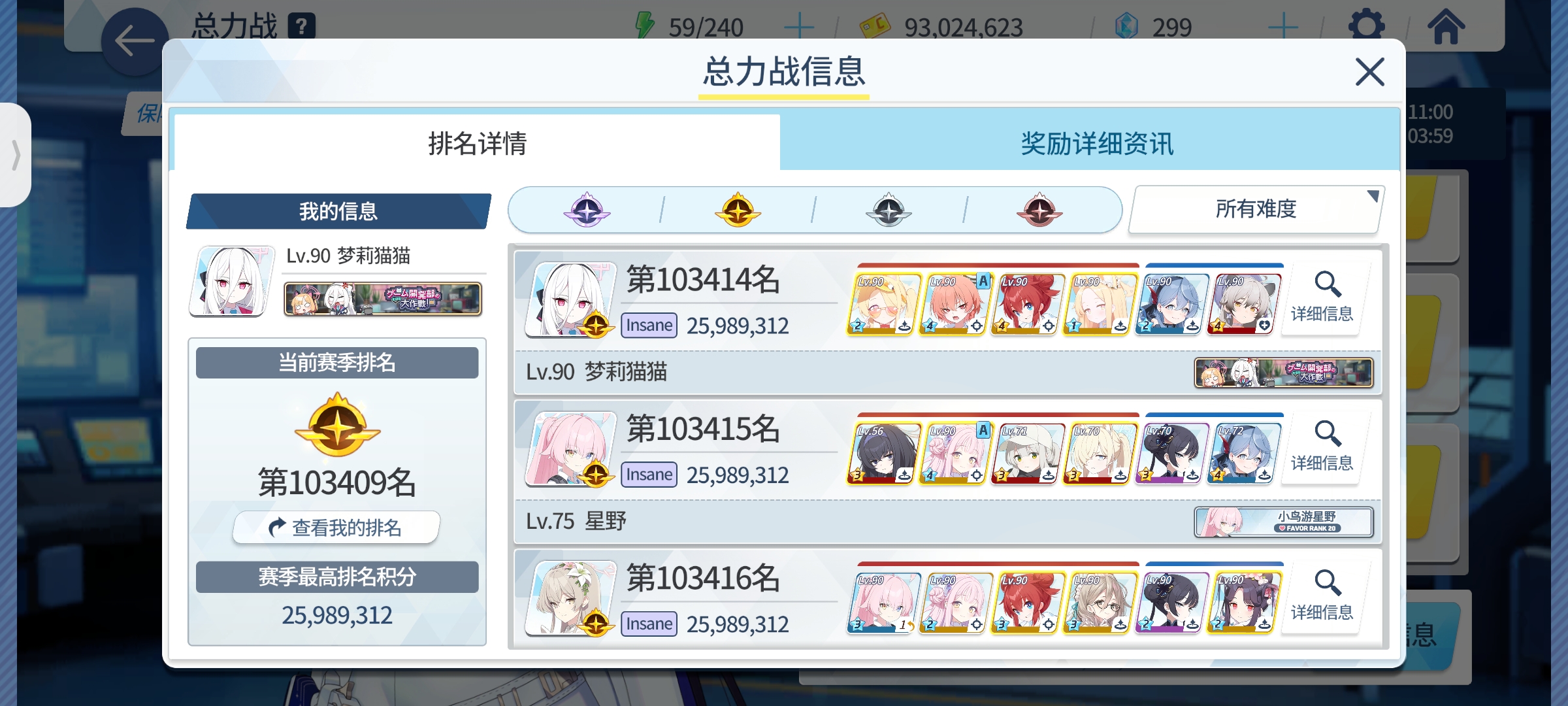Go to the home screen icon
Image resolution: width=1568 pixels, height=706 pixels.
pos(1446,27)
